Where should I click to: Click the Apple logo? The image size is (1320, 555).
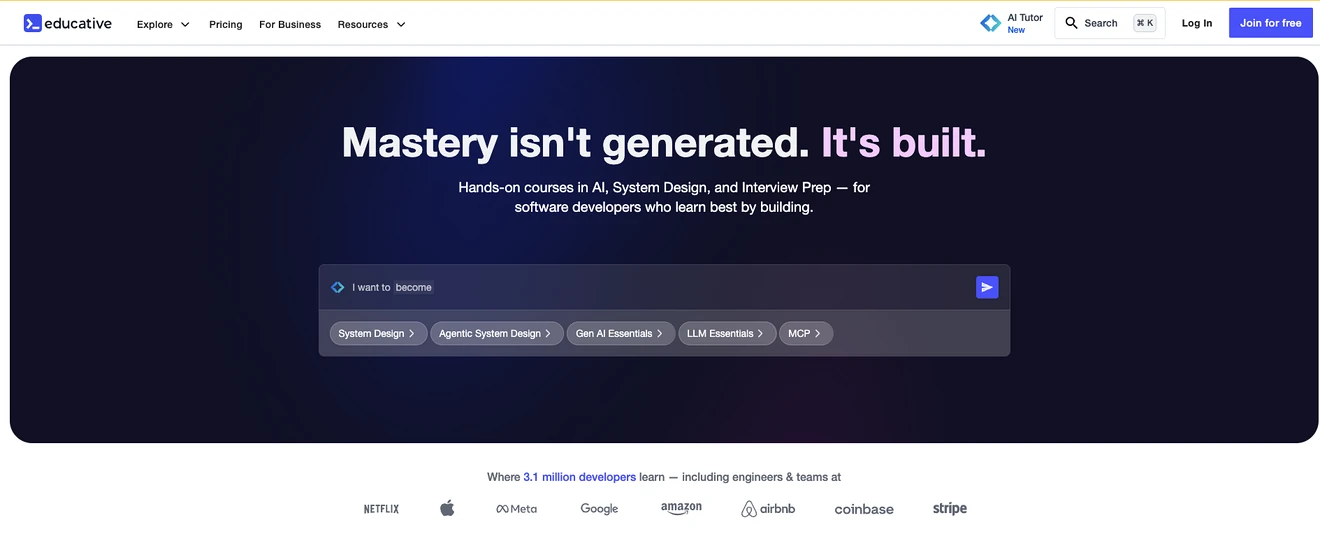coord(447,508)
